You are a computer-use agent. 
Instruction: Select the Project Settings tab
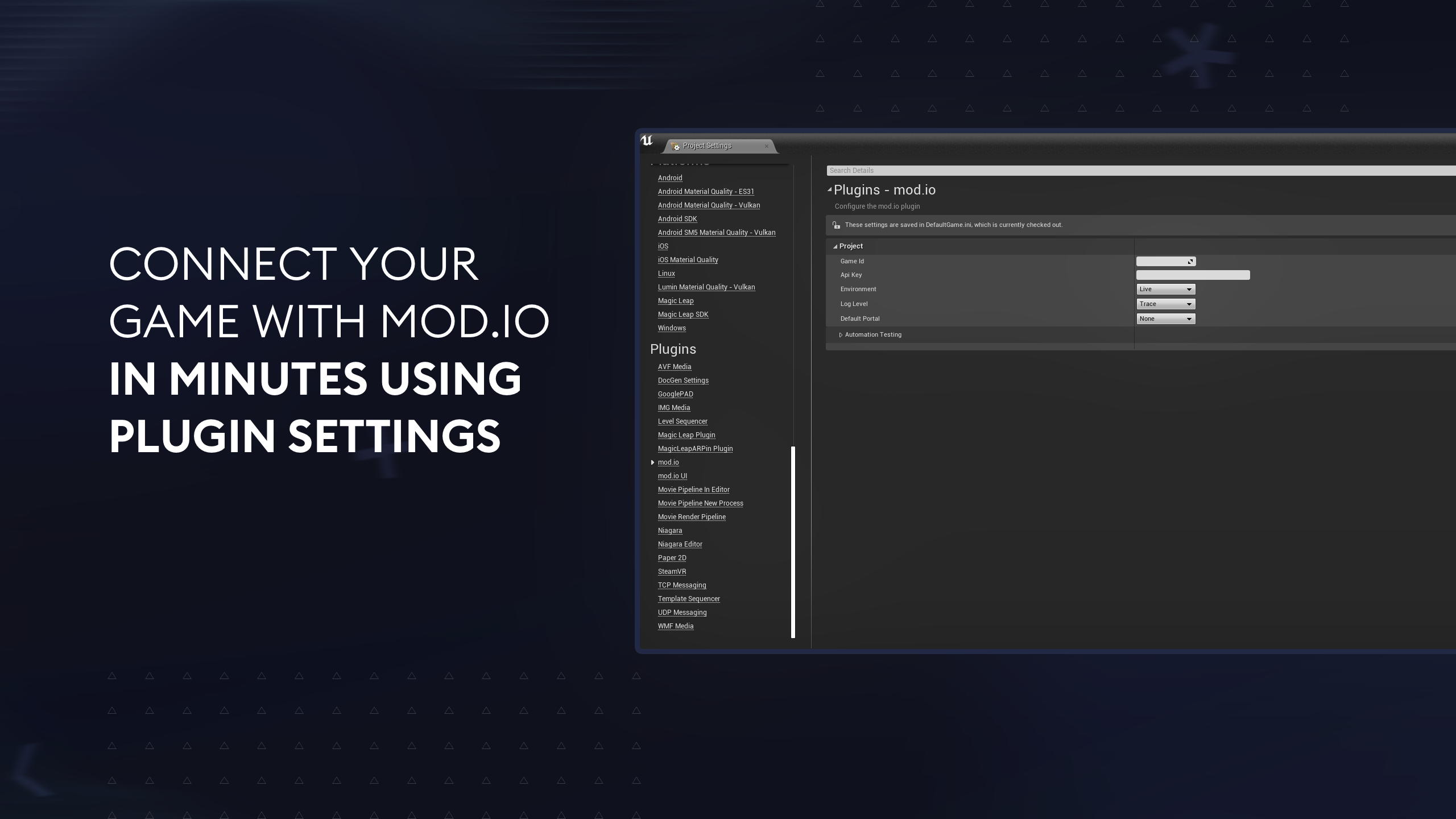point(719,146)
